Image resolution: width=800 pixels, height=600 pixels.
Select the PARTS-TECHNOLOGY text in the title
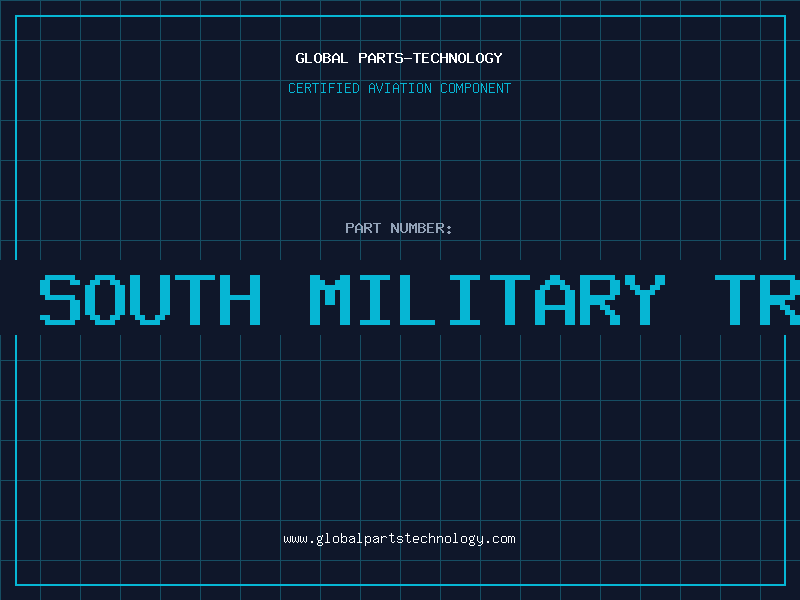[x=431, y=58]
